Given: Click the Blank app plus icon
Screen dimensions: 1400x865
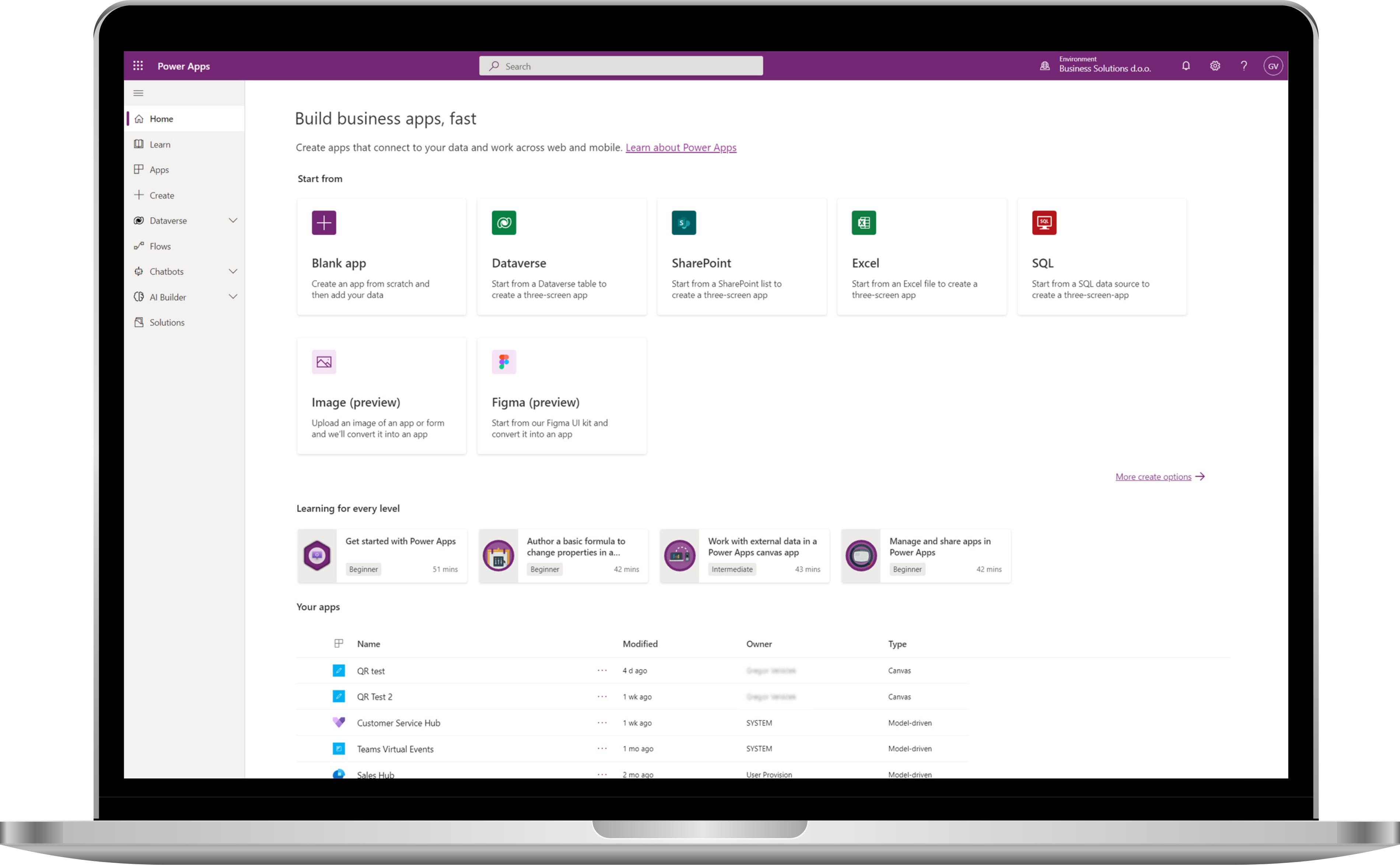Looking at the screenshot, I should tap(324, 222).
